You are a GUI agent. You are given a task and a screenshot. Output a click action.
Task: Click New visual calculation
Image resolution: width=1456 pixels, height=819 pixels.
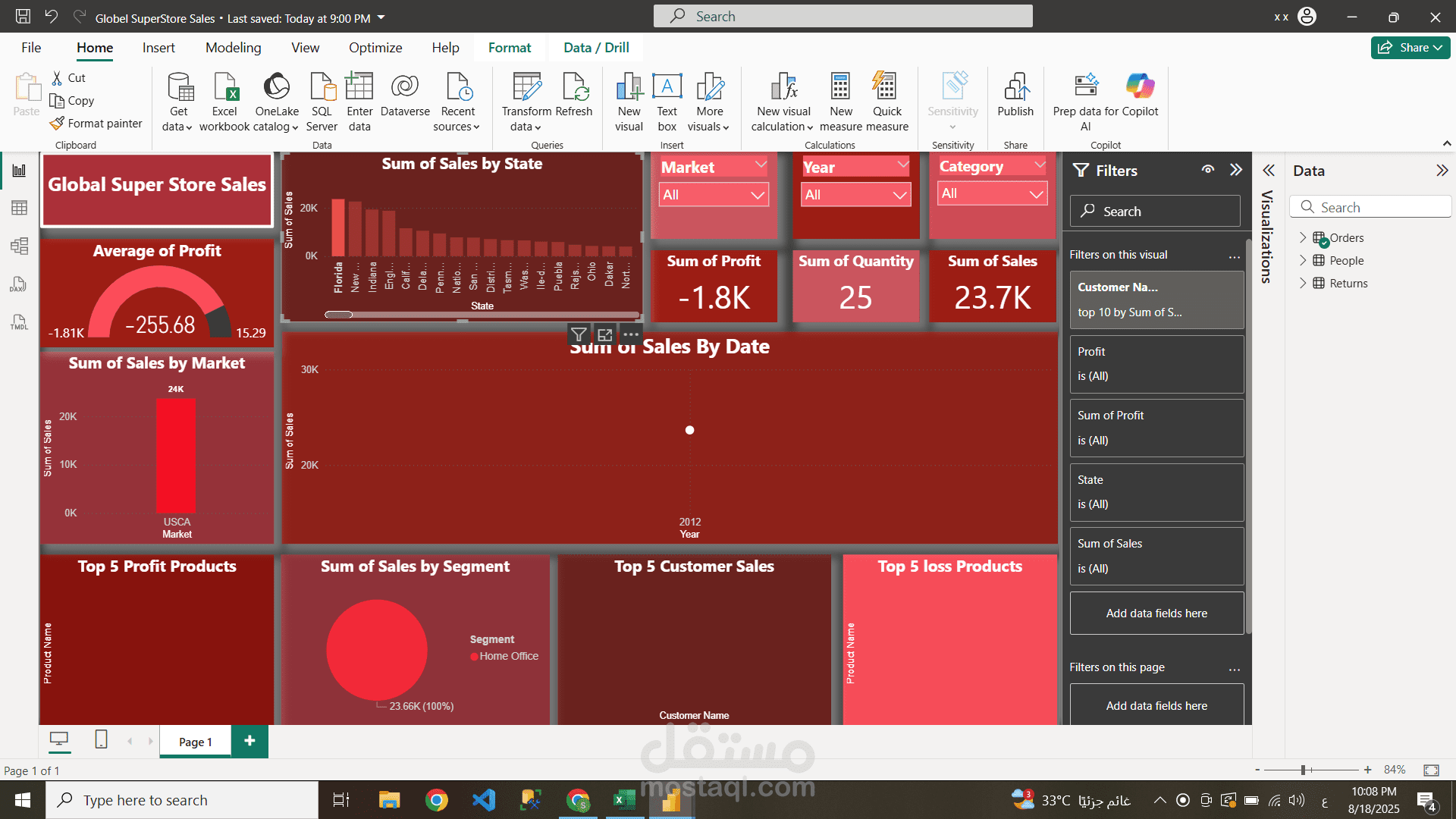783,102
